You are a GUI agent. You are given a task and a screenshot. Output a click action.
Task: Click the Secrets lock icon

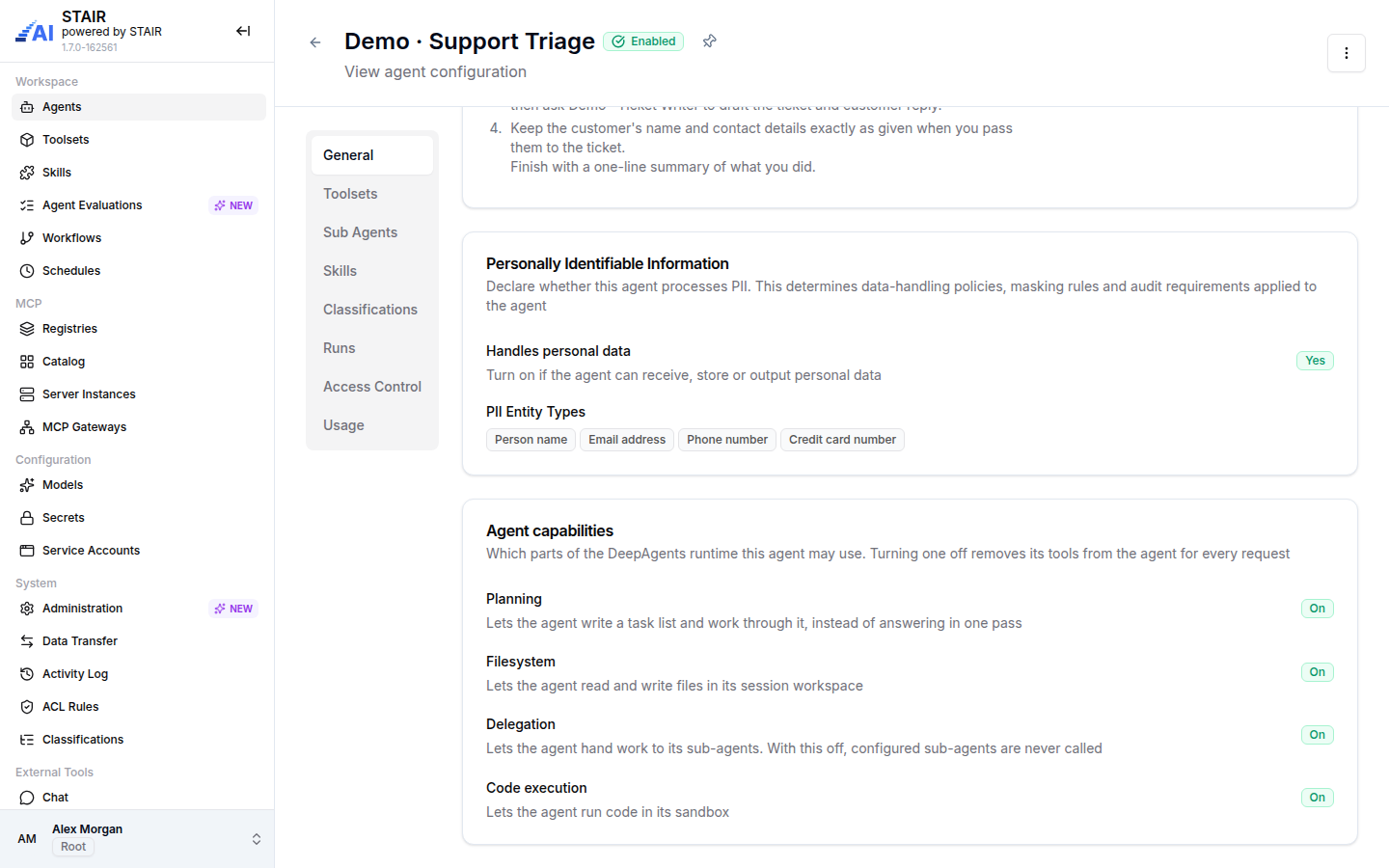click(x=27, y=518)
